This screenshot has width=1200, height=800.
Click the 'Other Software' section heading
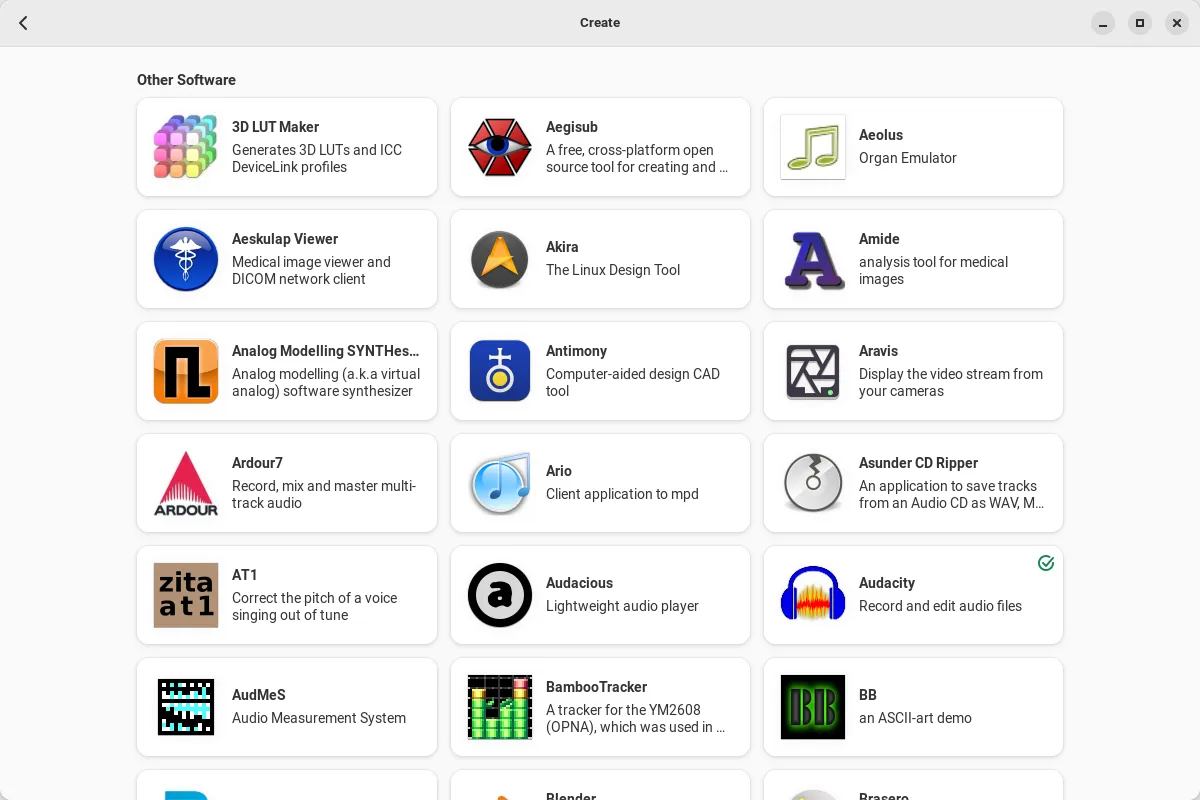click(186, 80)
